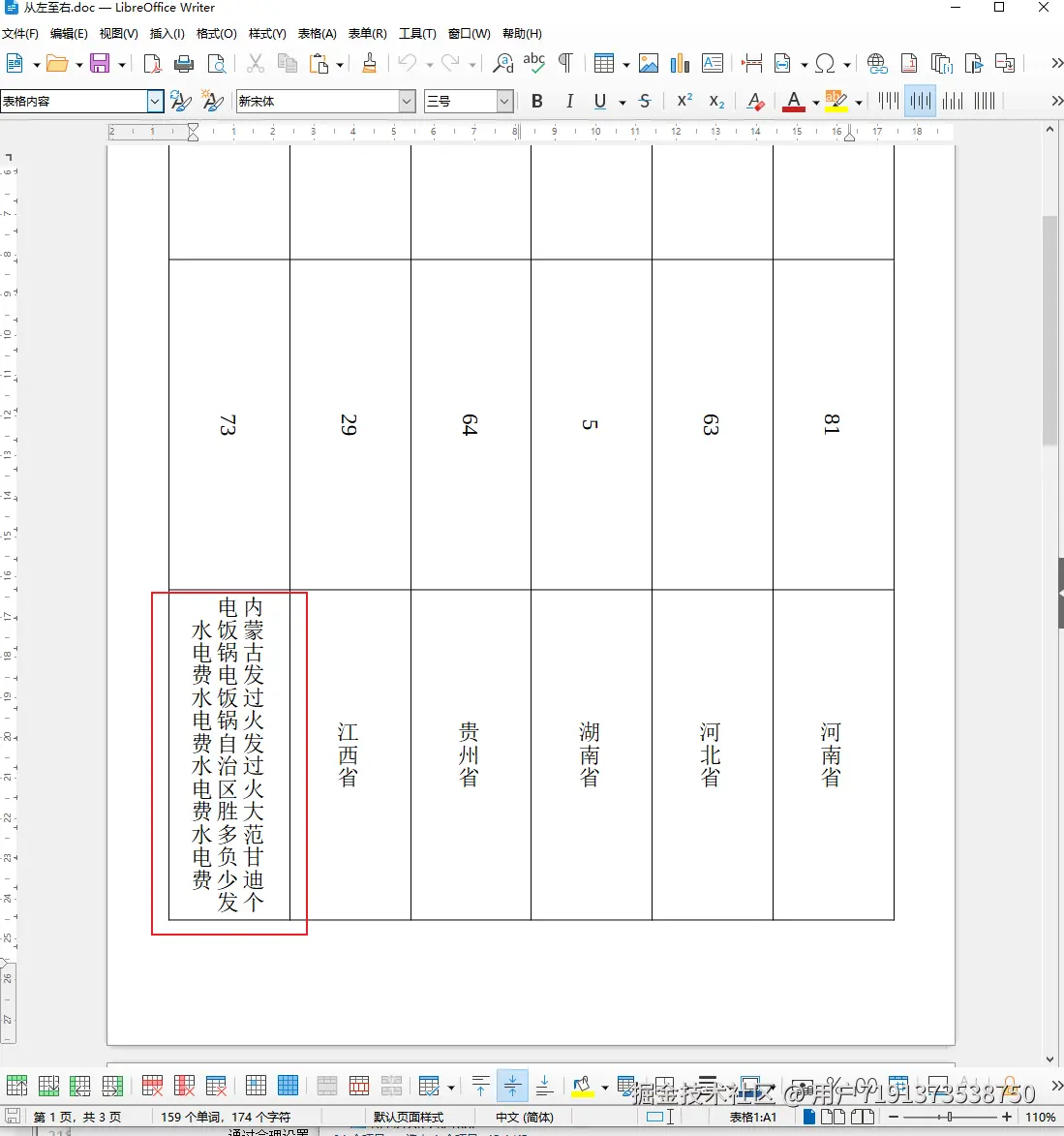Toggle formatting marks (pilcrow icon)

click(x=565, y=64)
